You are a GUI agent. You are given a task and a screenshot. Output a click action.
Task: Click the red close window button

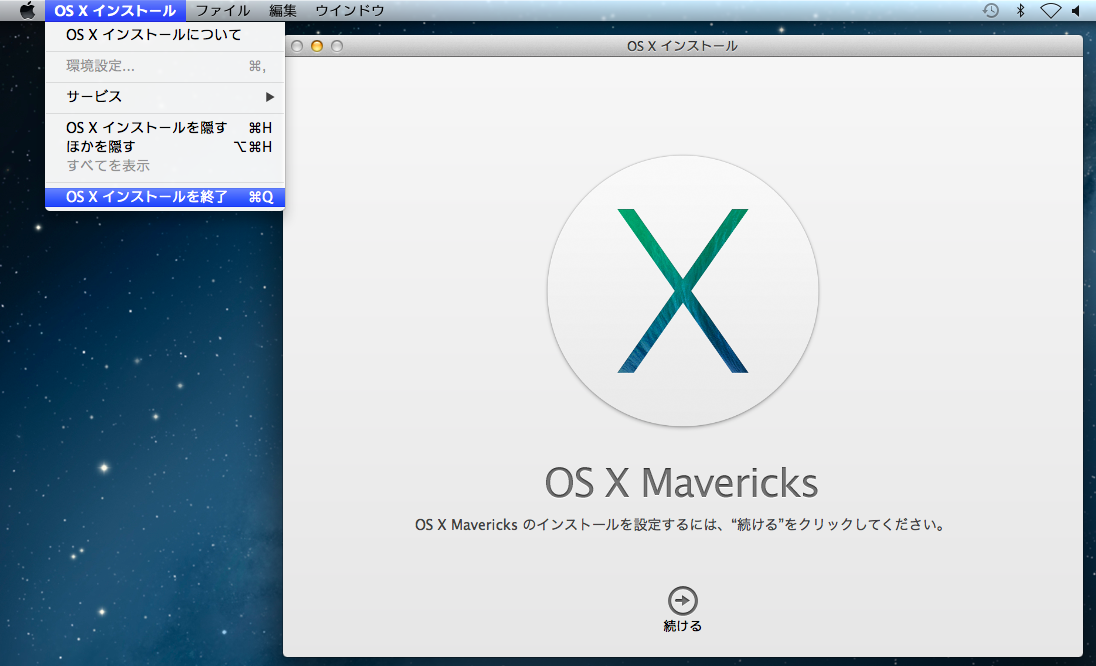click(297, 46)
